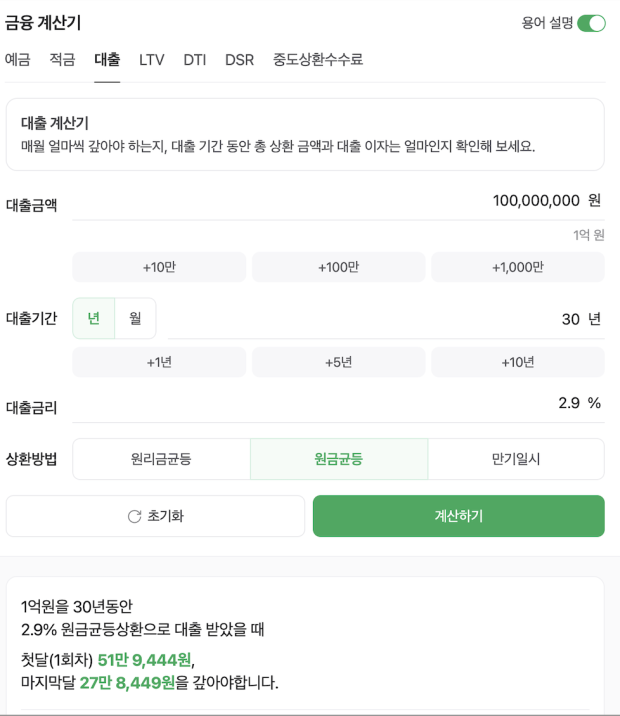Switch to the 적금 tab
Viewport: 620px width, 716px height.
[x=62, y=60]
